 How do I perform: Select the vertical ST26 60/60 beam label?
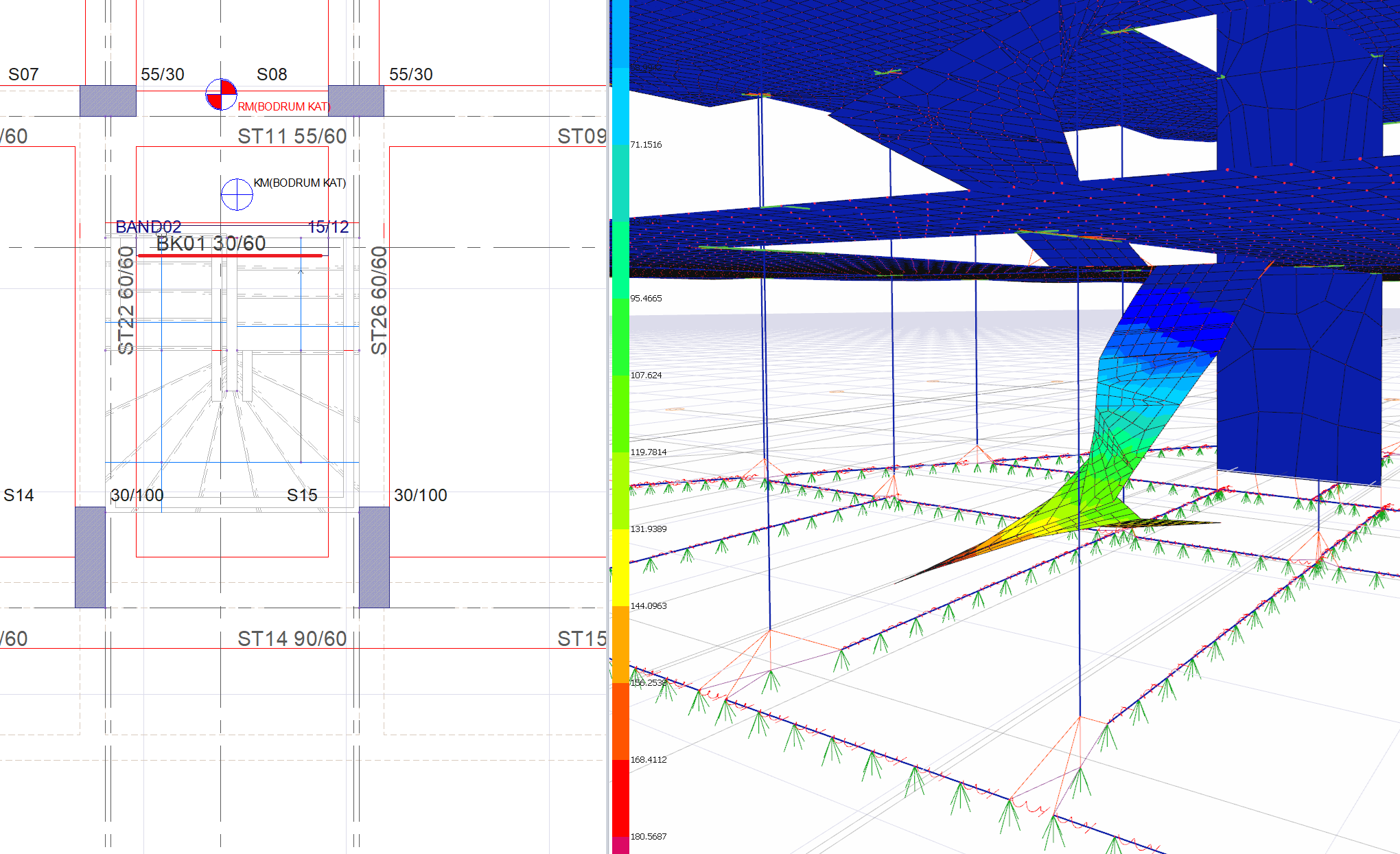[x=379, y=300]
